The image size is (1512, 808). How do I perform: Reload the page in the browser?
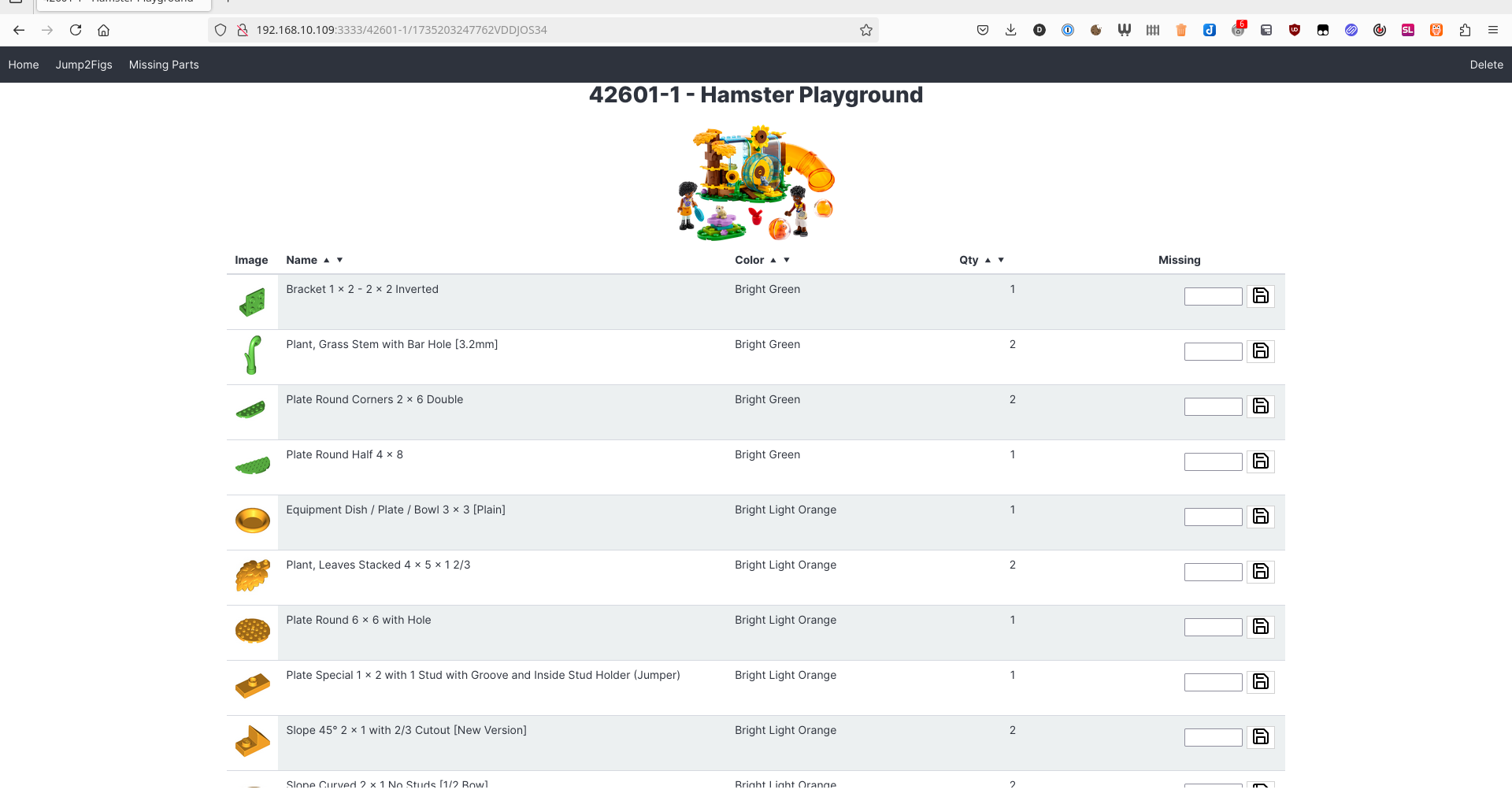pyautogui.click(x=76, y=30)
